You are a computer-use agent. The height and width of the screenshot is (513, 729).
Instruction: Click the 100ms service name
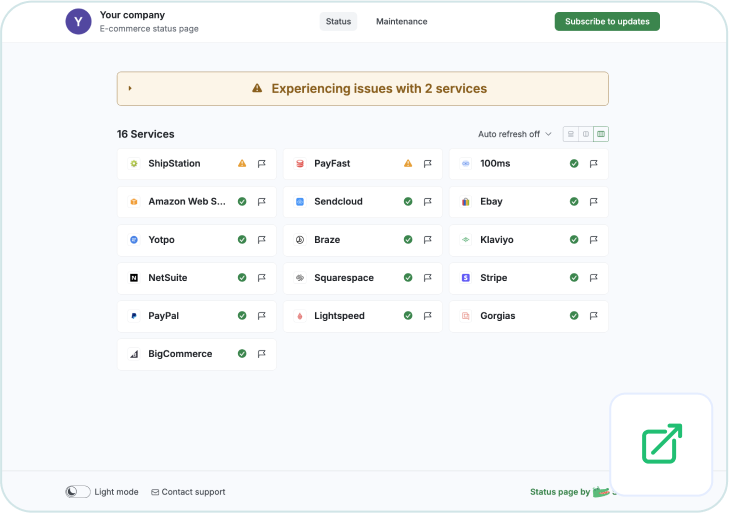(495, 164)
